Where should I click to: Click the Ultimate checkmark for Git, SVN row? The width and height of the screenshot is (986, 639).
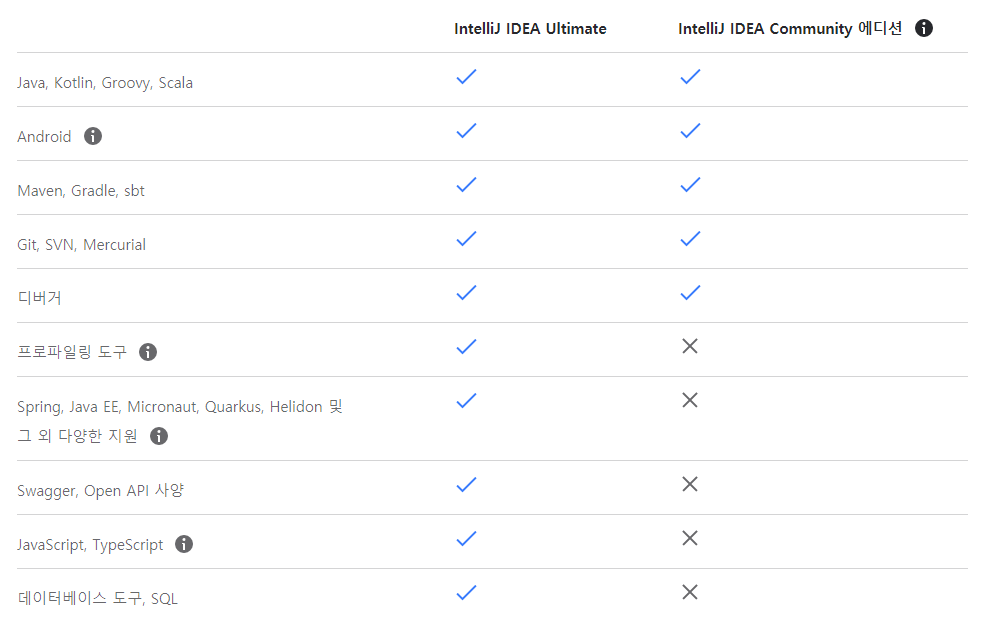tap(466, 239)
